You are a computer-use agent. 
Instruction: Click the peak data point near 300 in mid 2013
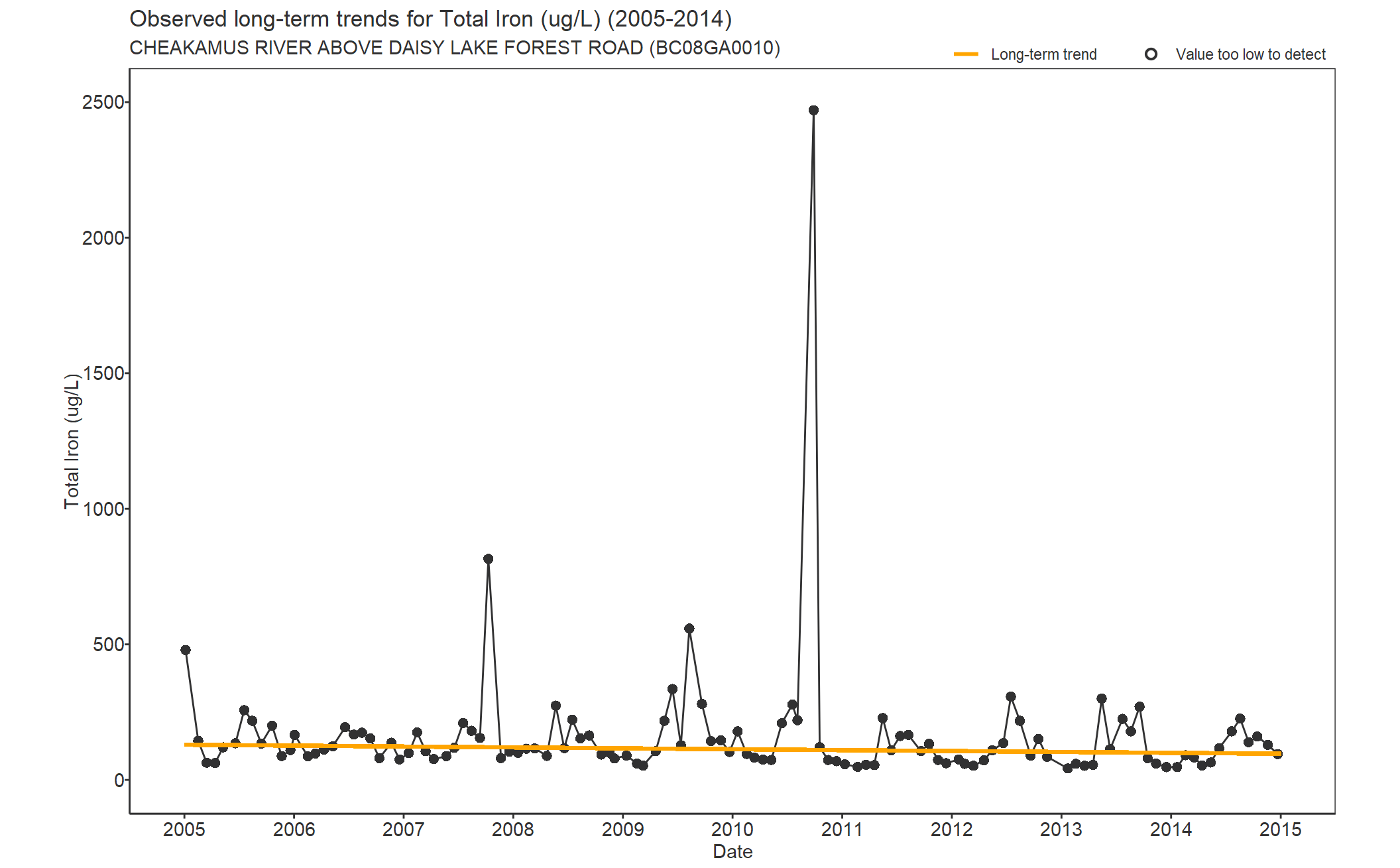1102,699
